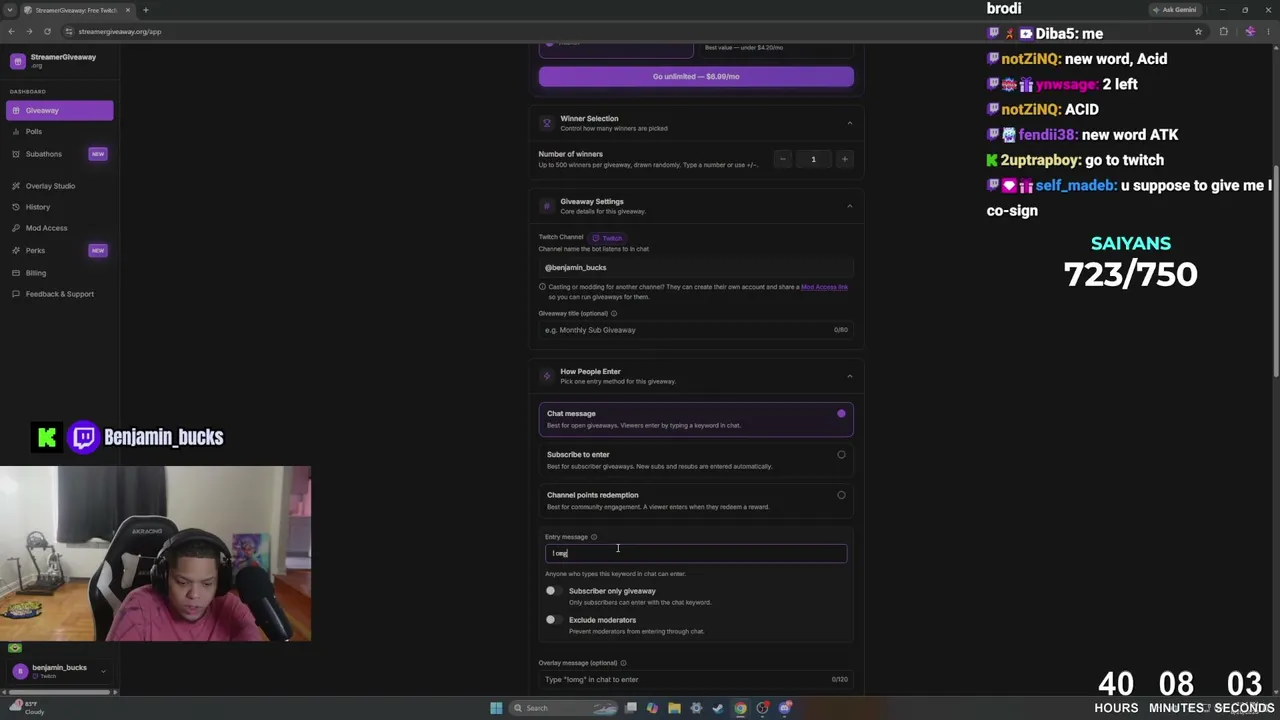Click the StreamerGiveaway logo icon
The width and height of the screenshot is (1280, 720).
pos(17,61)
